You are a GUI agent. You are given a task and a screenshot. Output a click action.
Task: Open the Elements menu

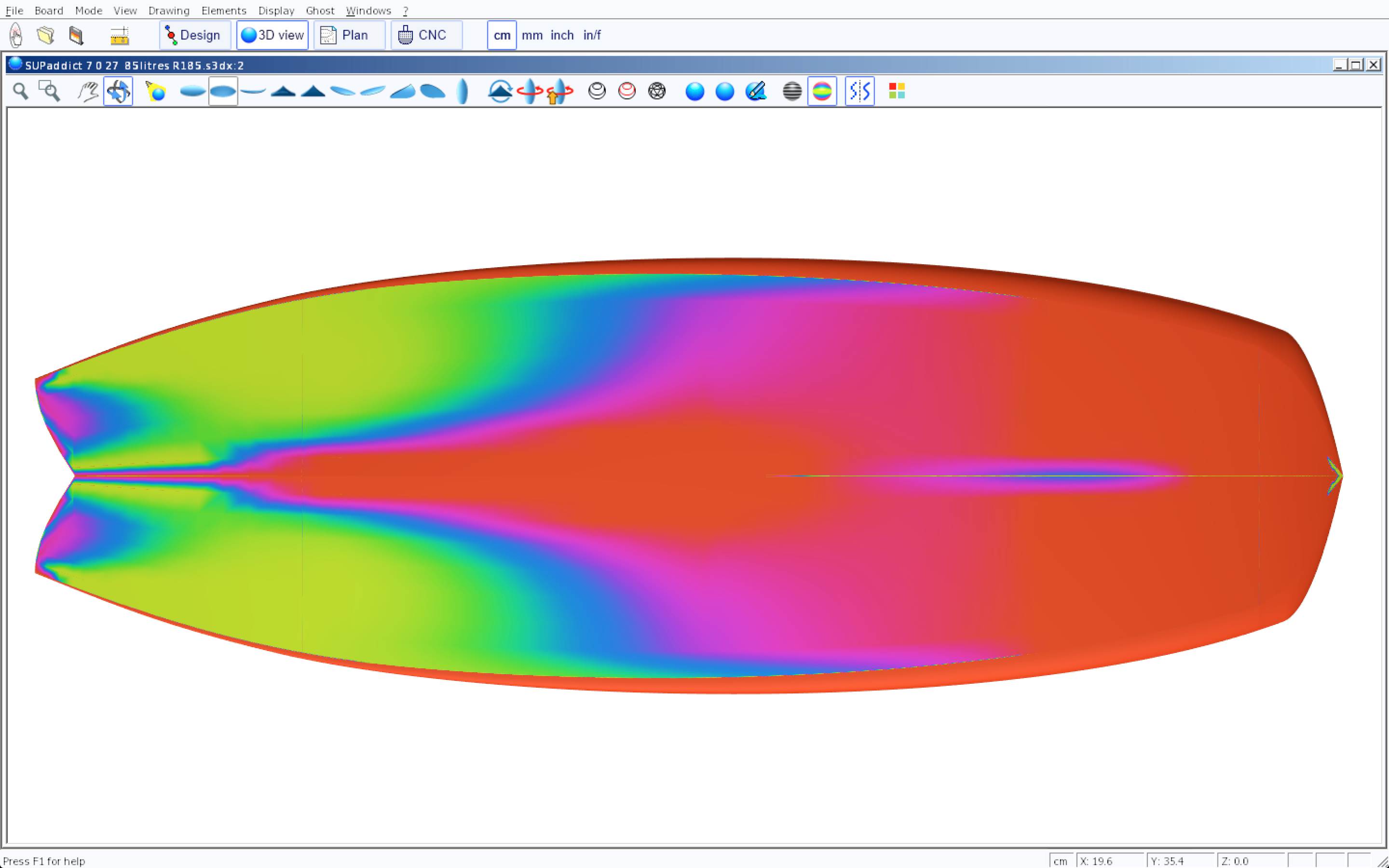pyautogui.click(x=224, y=10)
